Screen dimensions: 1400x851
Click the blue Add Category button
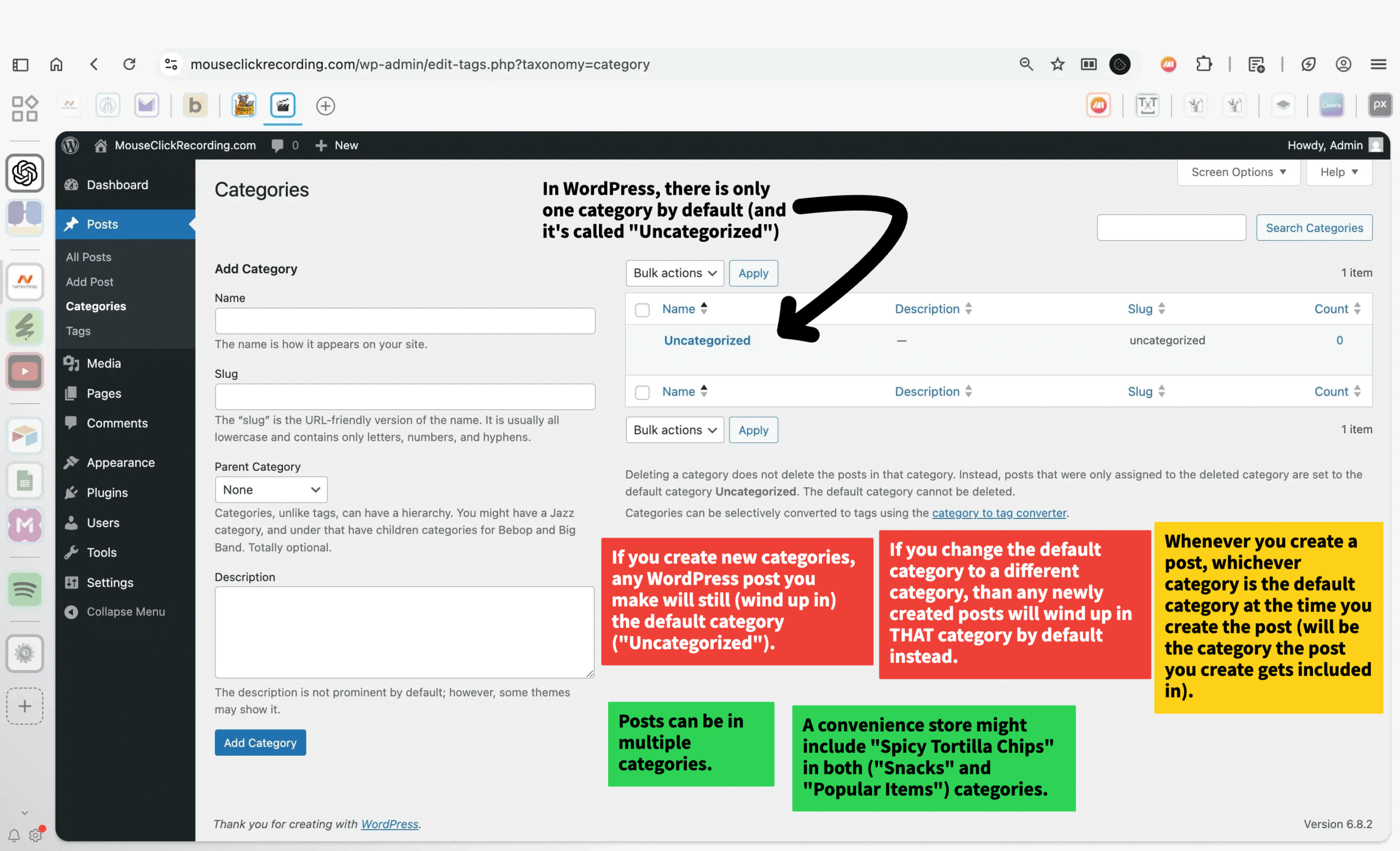coord(260,743)
